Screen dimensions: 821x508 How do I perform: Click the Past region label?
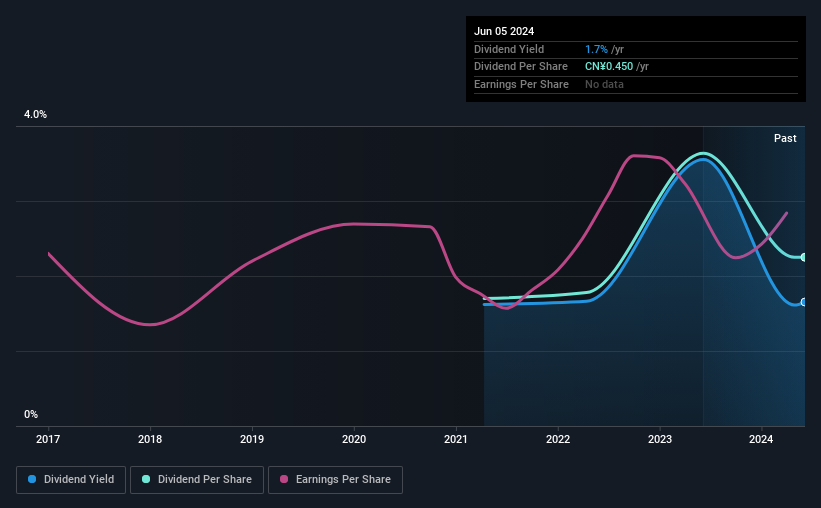(785, 138)
